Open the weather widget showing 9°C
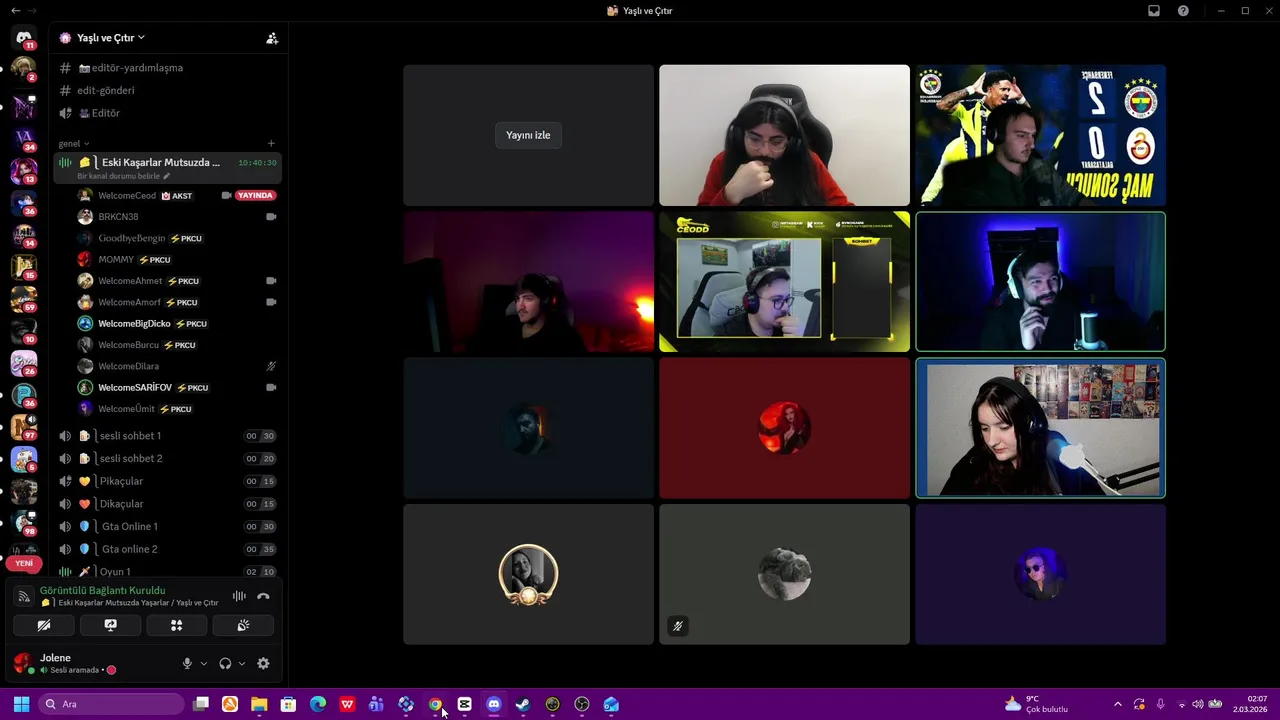 [1037, 704]
